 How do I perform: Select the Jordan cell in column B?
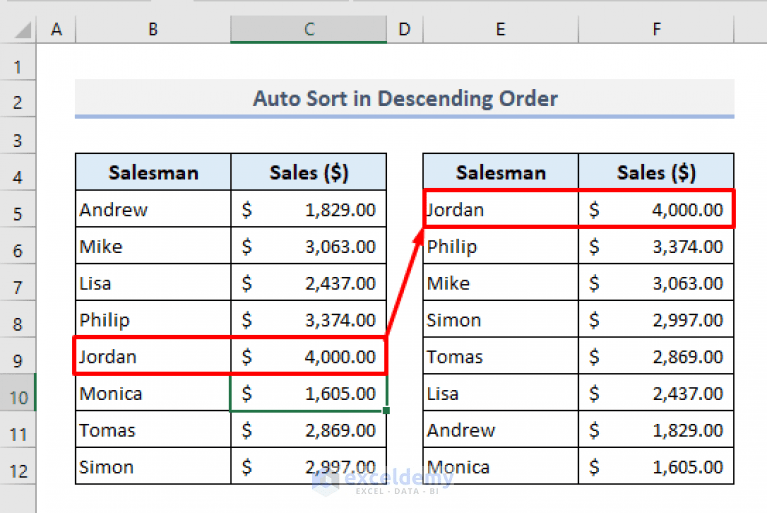(153, 356)
